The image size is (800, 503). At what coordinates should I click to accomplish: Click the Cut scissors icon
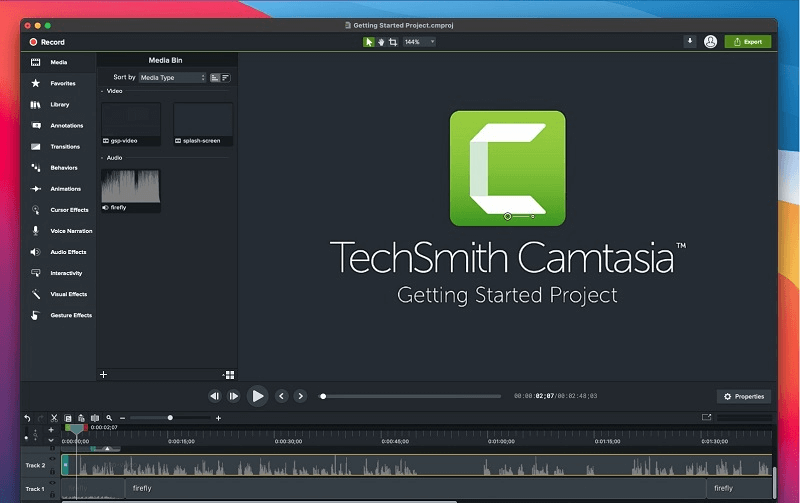tap(54, 418)
